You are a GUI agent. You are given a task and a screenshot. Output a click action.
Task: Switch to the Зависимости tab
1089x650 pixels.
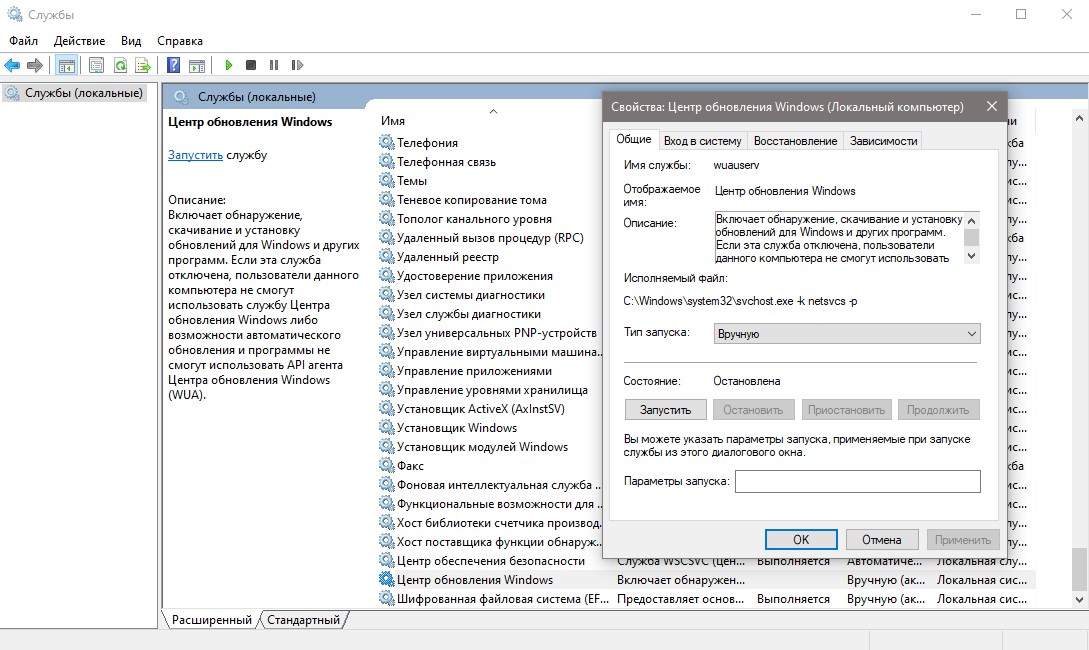click(883, 141)
